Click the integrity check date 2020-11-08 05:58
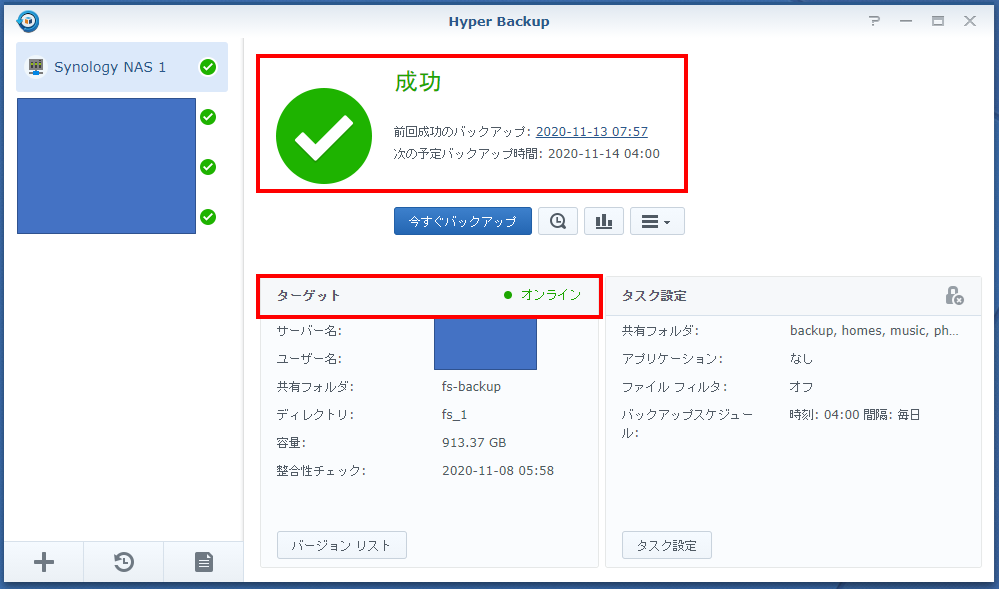999x589 pixels. point(498,470)
